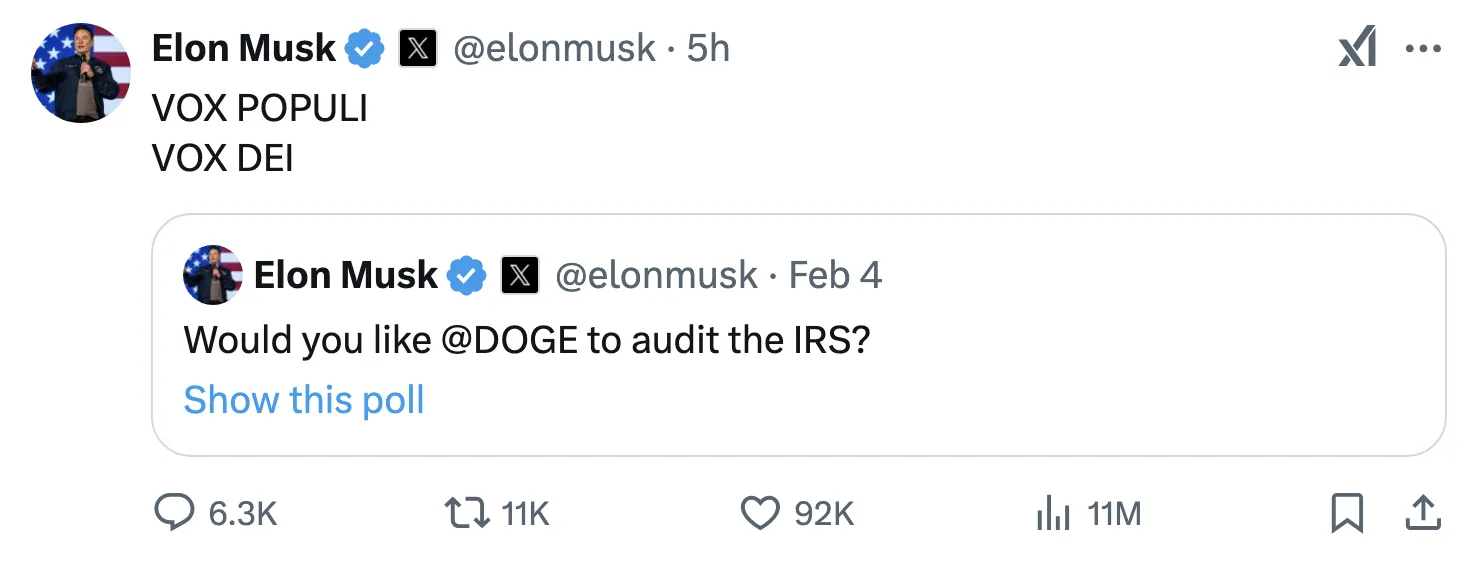This screenshot has height=562, width=1482.
Task: Click verified badge in quoted tweet
Action: click(x=466, y=275)
